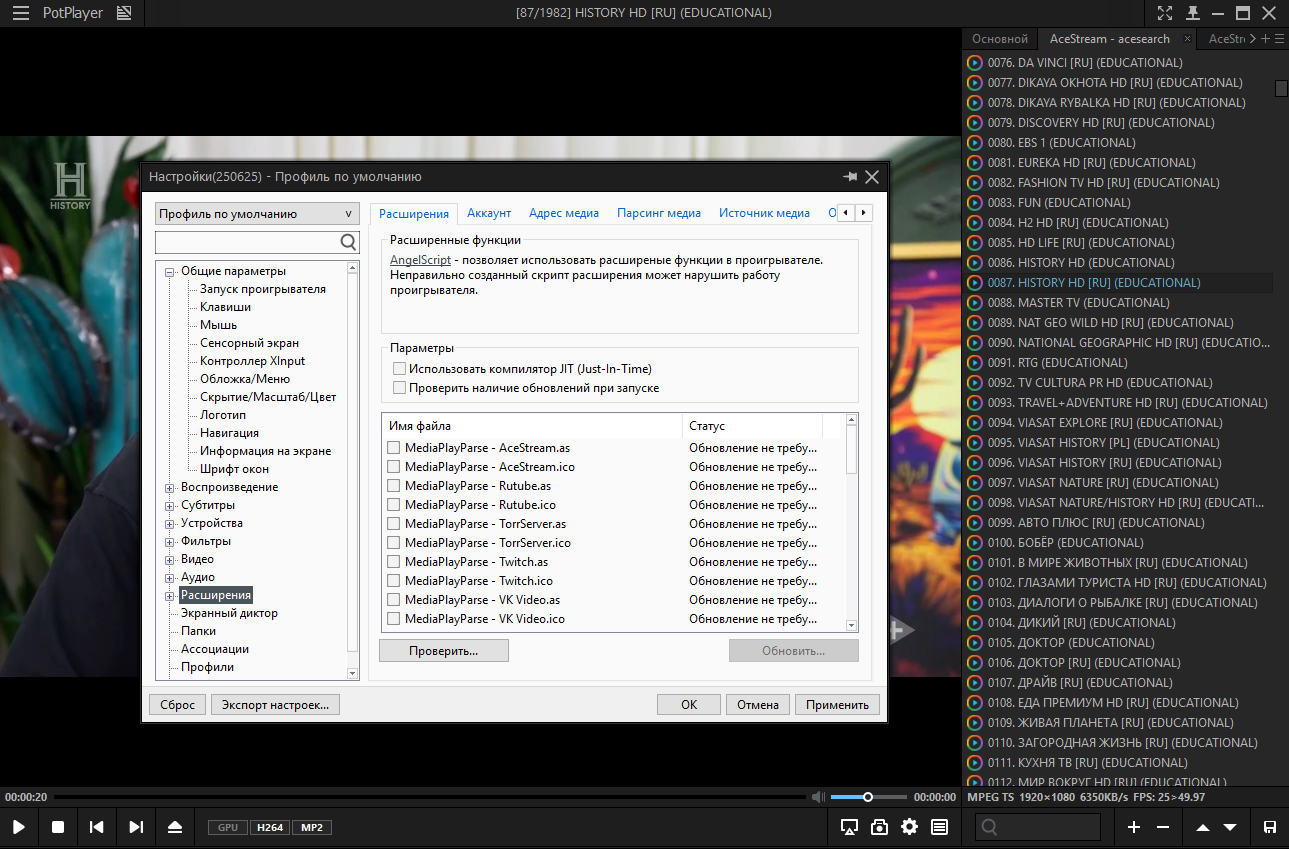Click the Eject/open file icon
Viewport: 1289px width, 849px height.
[175, 827]
